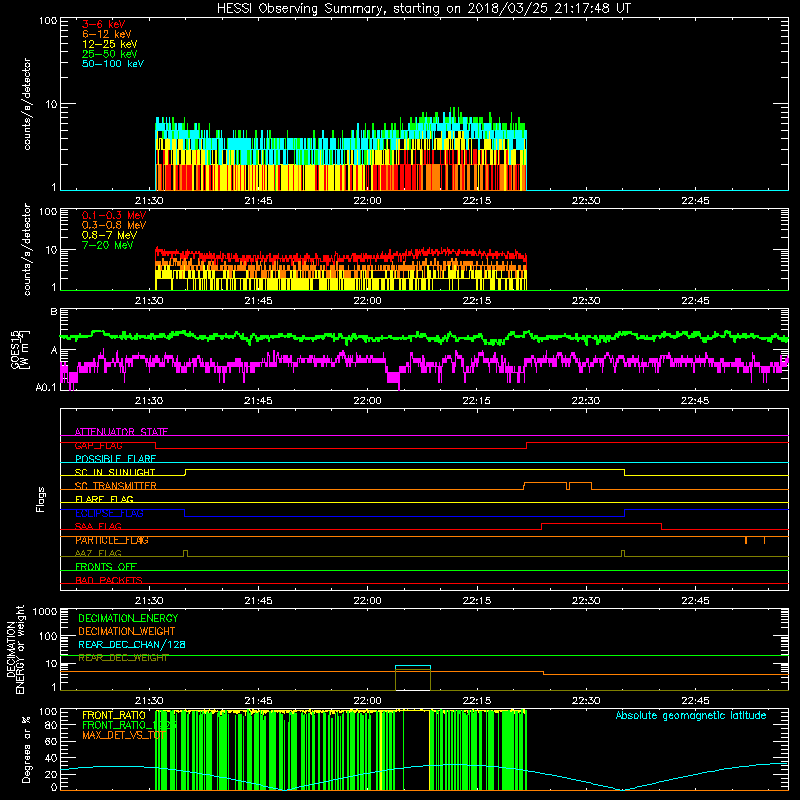This screenshot has width=800, height=800.
Task: Click the 0.1-0.3 MeV legend label
Action: click(114, 215)
